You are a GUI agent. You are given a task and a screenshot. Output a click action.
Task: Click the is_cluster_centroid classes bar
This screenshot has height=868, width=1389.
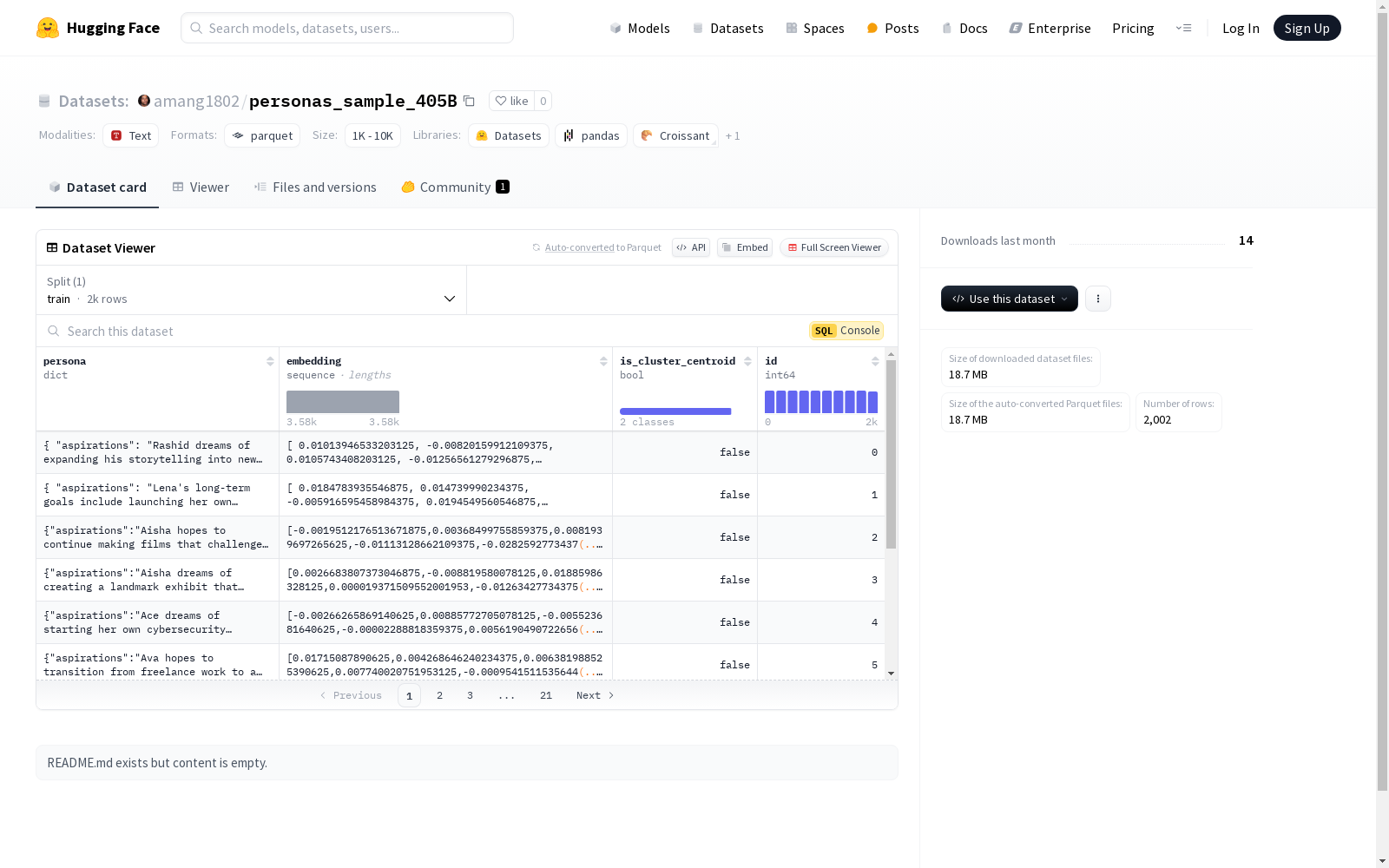pos(675,411)
